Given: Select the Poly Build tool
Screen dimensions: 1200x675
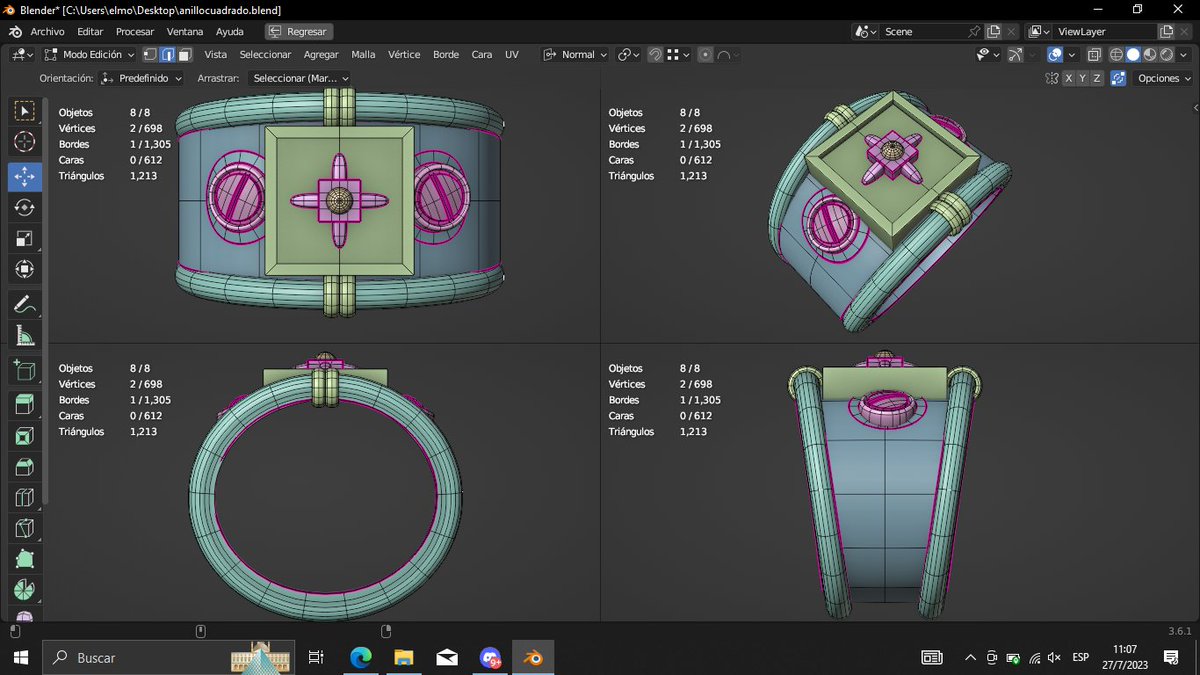Looking at the screenshot, I should [25, 560].
